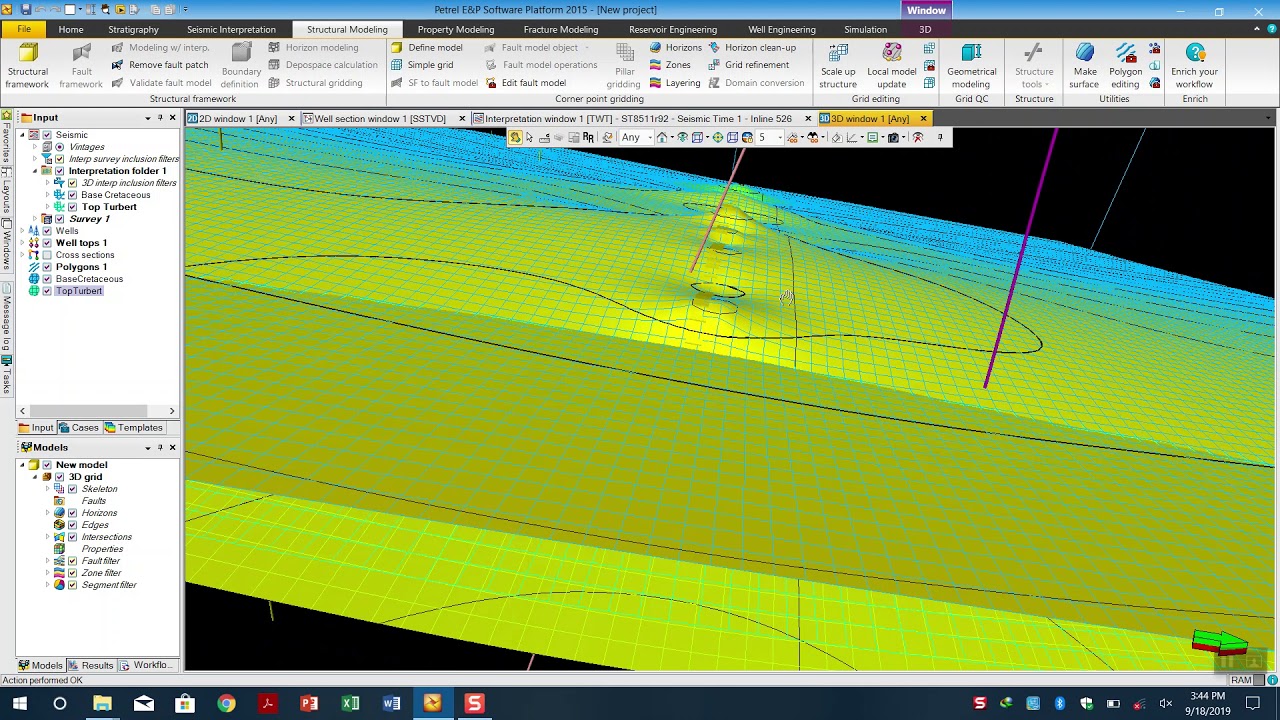The image size is (1280, 720).
Task: Toggle Horizons checkbox in Models pane
Action: (72, 513)
